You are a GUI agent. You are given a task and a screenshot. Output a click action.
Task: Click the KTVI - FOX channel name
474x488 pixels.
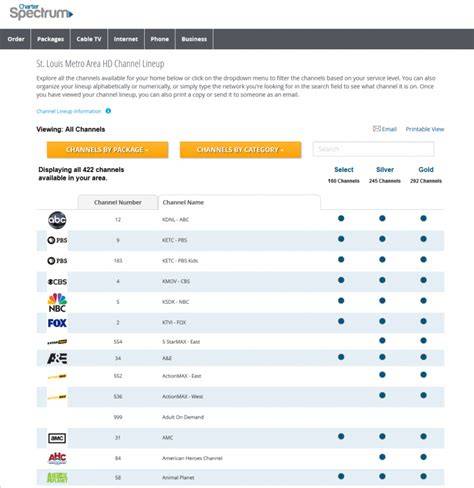[x=174, y=323]
